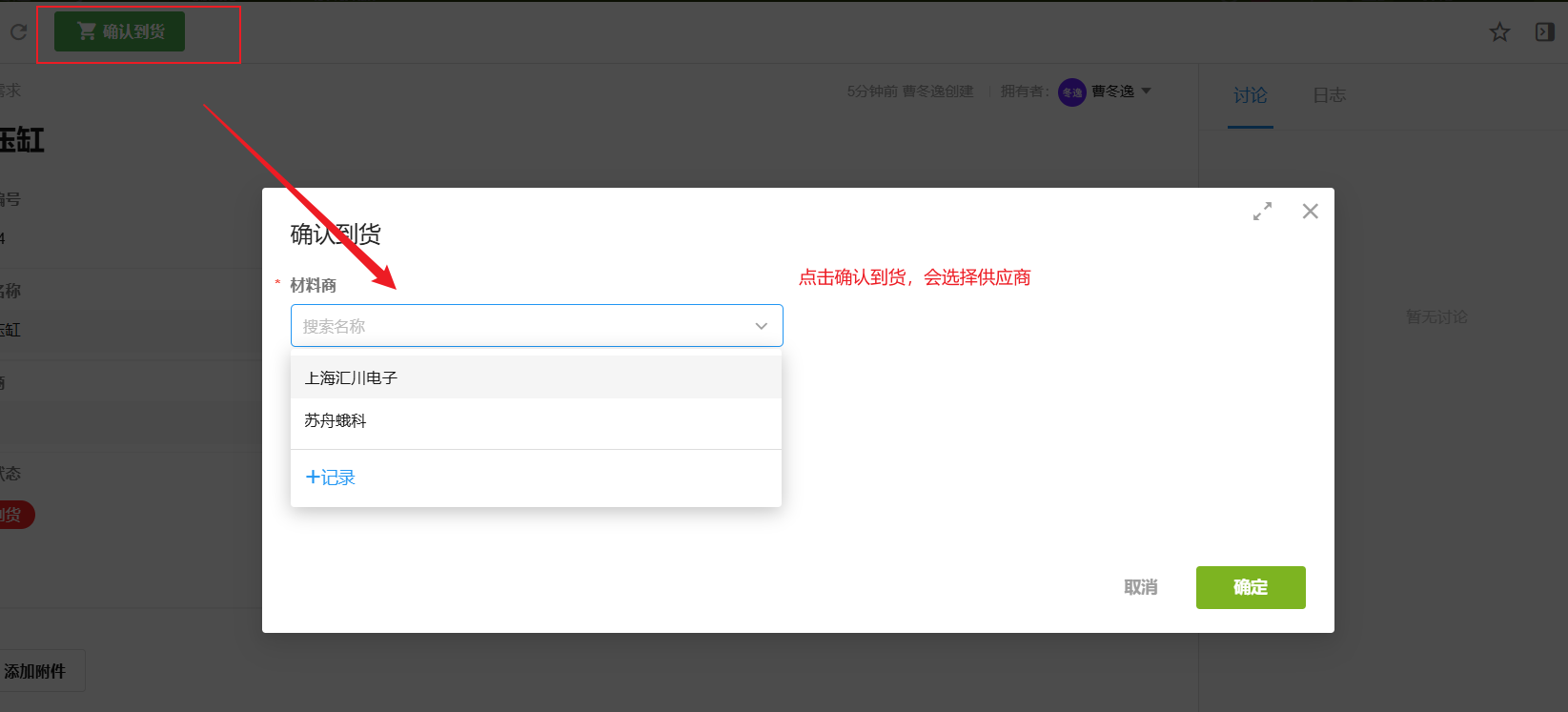1568x712 pixels.
Task: Confirm with the green 确定 button
Action: point(1250,588)
